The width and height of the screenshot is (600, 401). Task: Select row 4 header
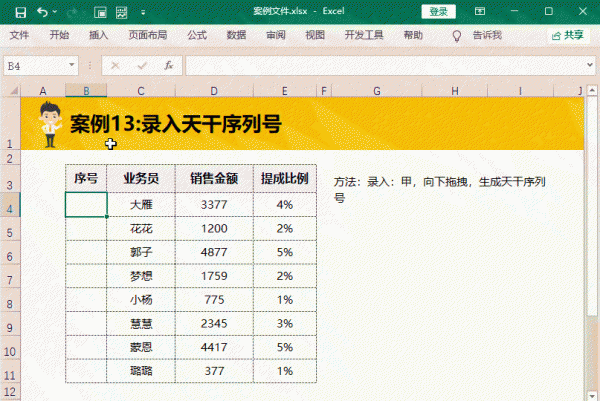click(10, 205)
